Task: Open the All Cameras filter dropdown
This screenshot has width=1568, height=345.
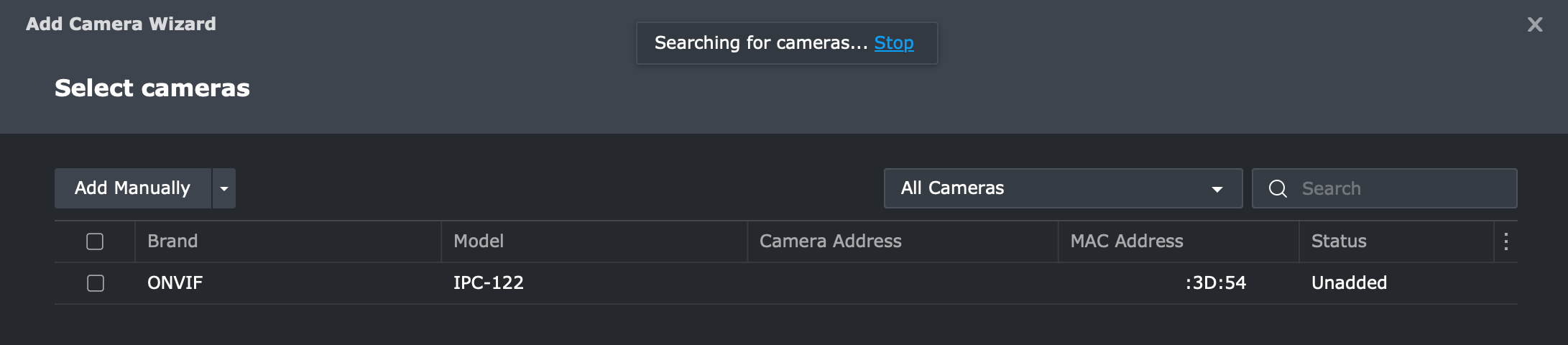Action: (1063, 188)
